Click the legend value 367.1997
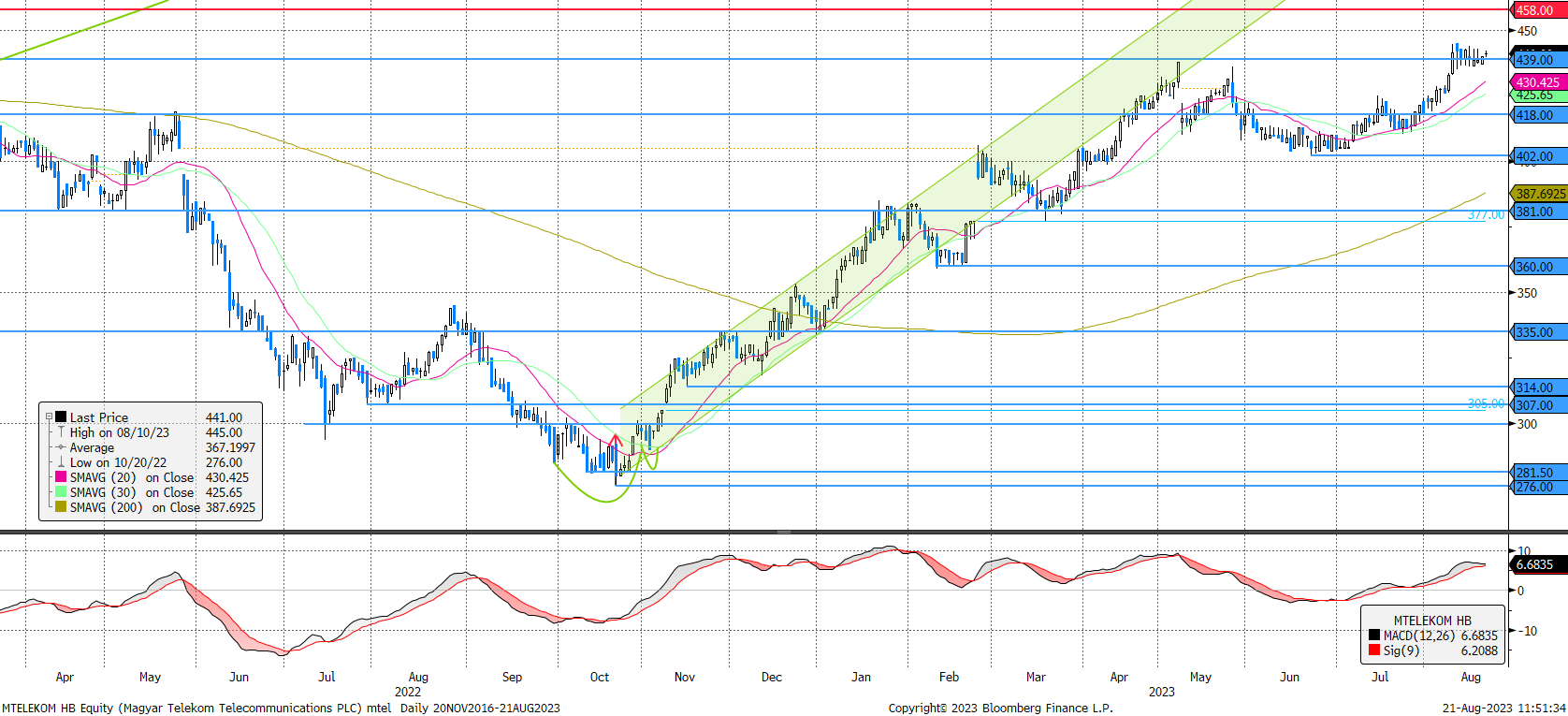Image resolution: width=1568 pixels, height=716 pixels. (230, 447)
